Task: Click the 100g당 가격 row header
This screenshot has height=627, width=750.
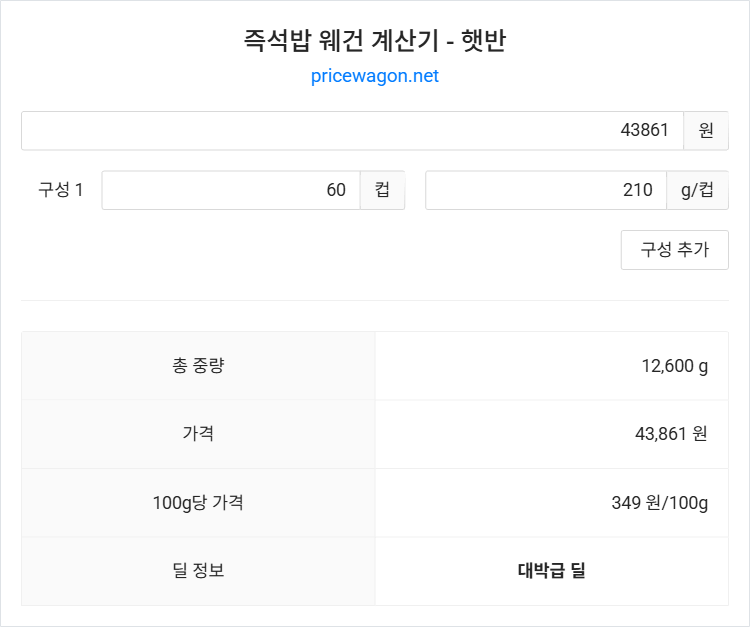Action: click(x=198, y=503)
